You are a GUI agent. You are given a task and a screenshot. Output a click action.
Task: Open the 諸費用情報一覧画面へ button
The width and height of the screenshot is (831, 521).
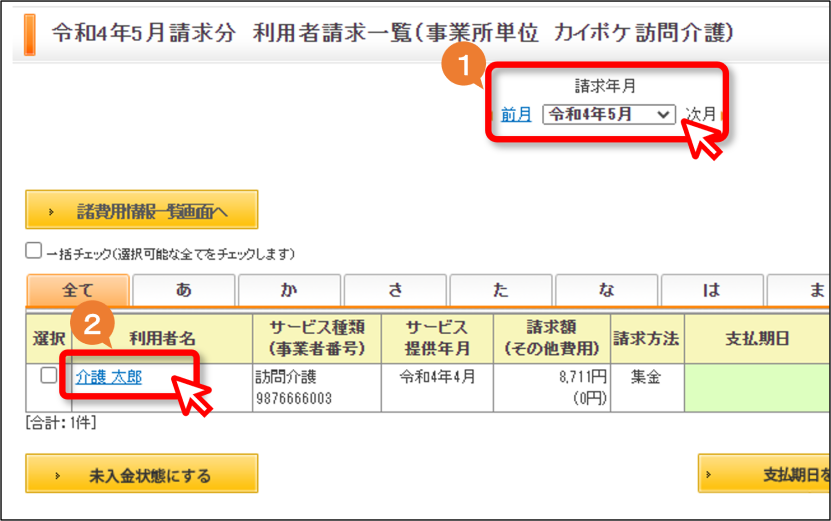click(x=142, y=210)
